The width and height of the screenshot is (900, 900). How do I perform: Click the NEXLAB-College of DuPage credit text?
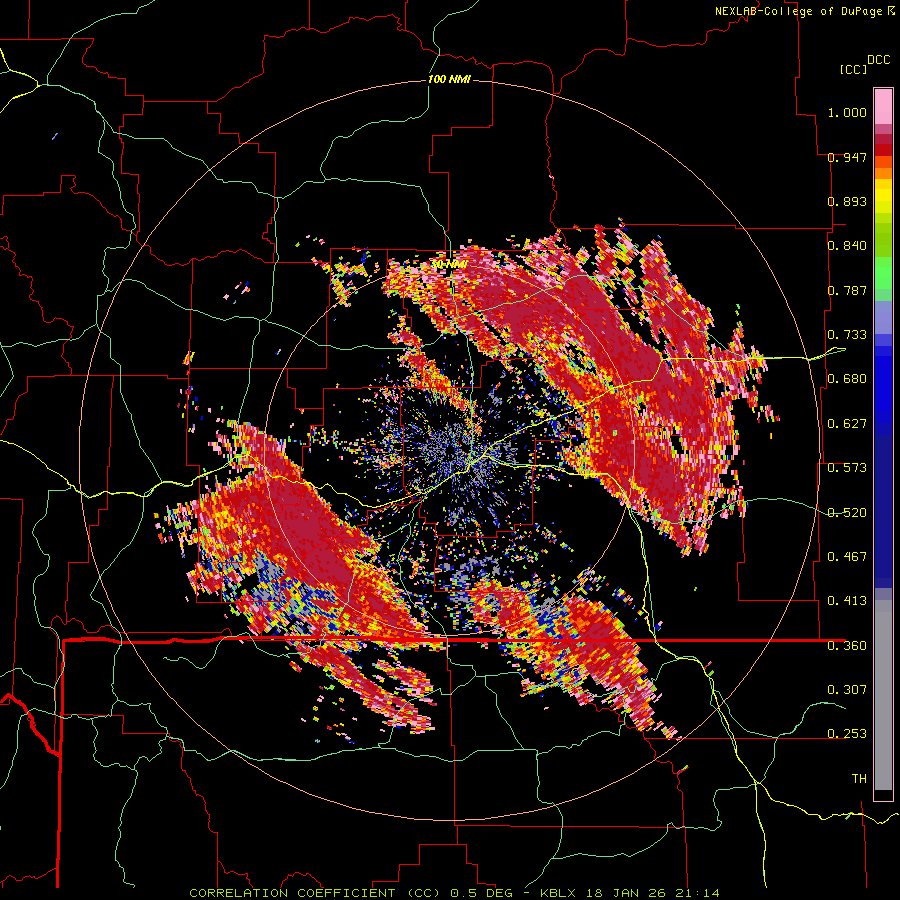(x=798, y=11)
